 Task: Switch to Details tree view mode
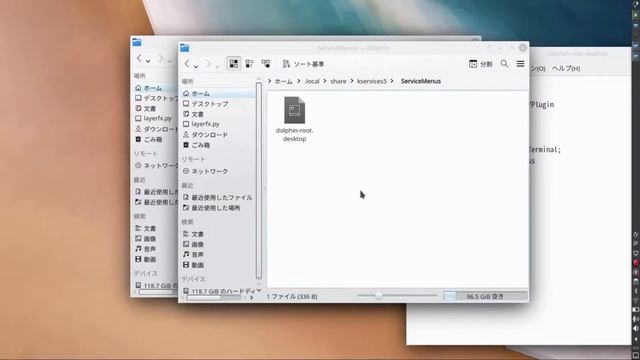[266, 64]
